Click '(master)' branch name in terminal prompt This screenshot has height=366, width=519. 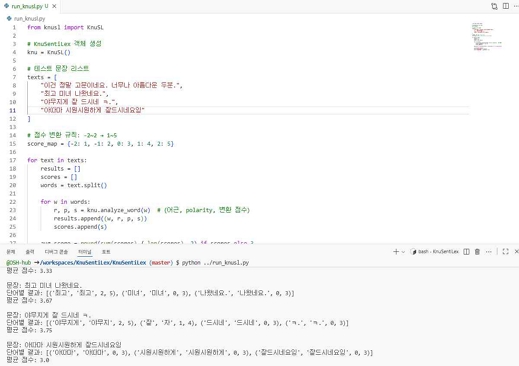(161, 263)
